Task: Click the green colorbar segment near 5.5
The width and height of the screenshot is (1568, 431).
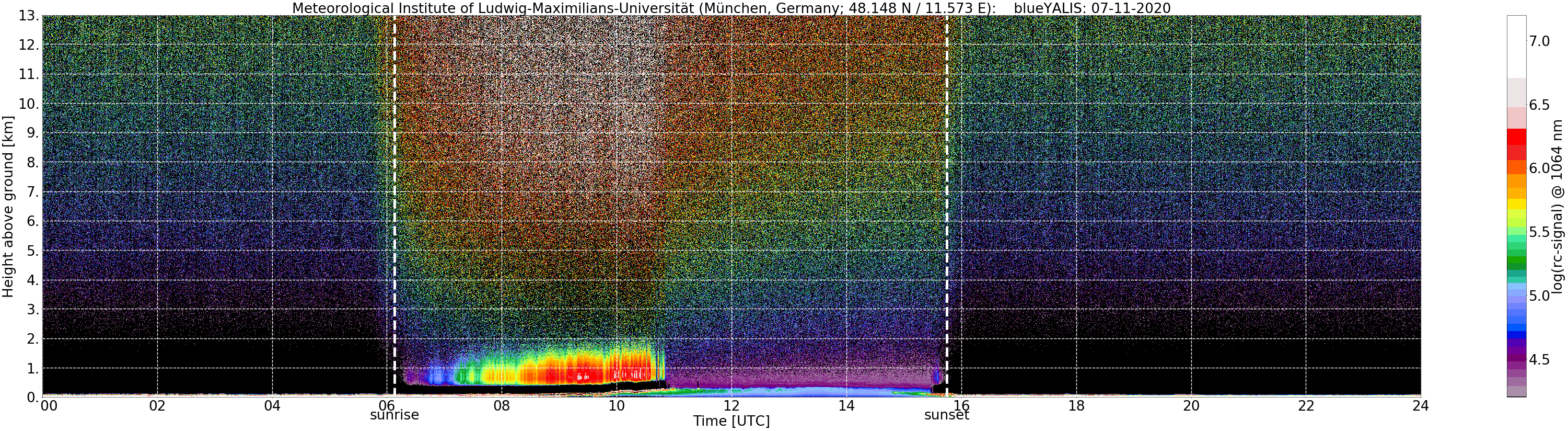Action: point(1516,232)
